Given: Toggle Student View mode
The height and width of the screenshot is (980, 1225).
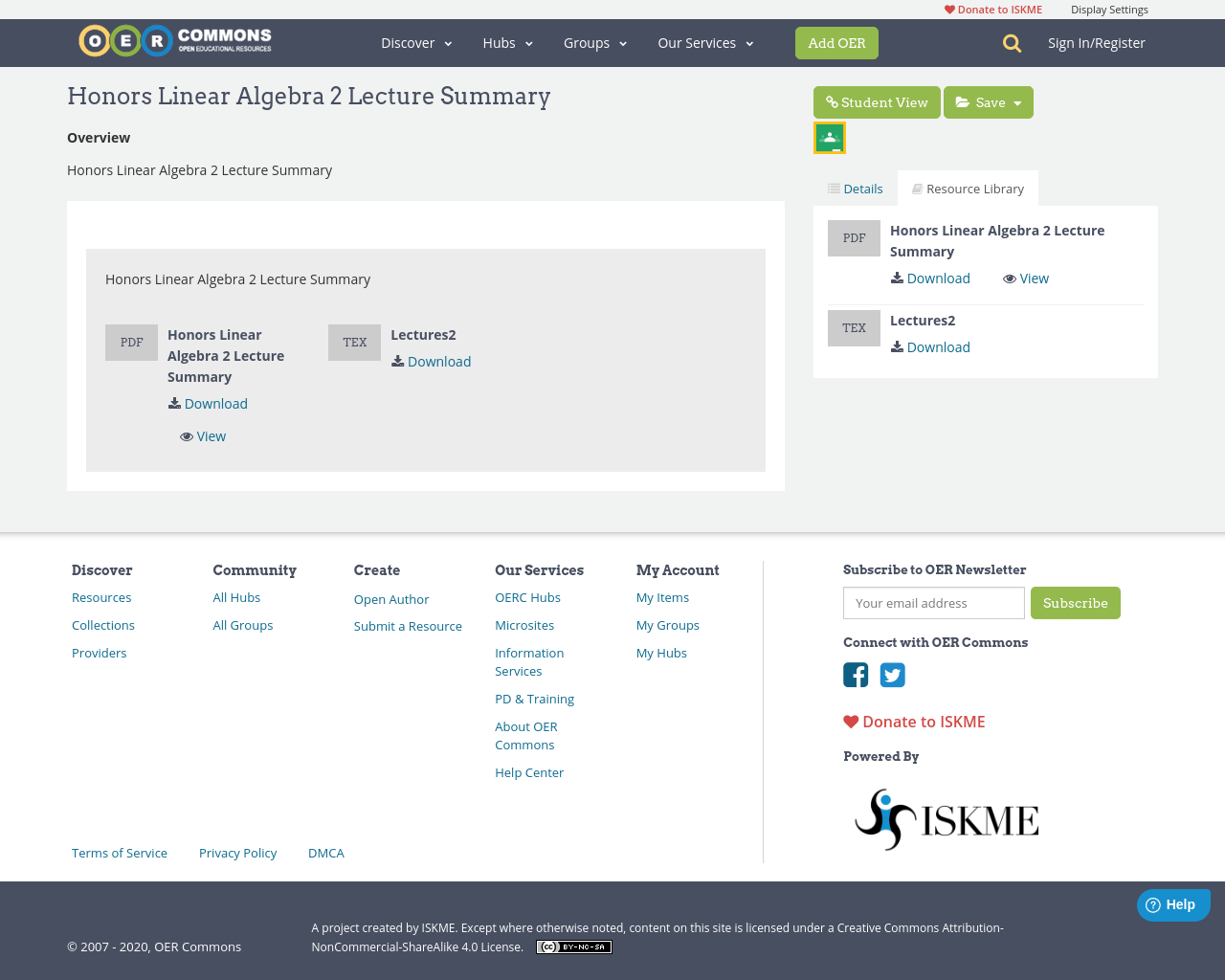Looking at the screenshot, I should click(877, 101).
